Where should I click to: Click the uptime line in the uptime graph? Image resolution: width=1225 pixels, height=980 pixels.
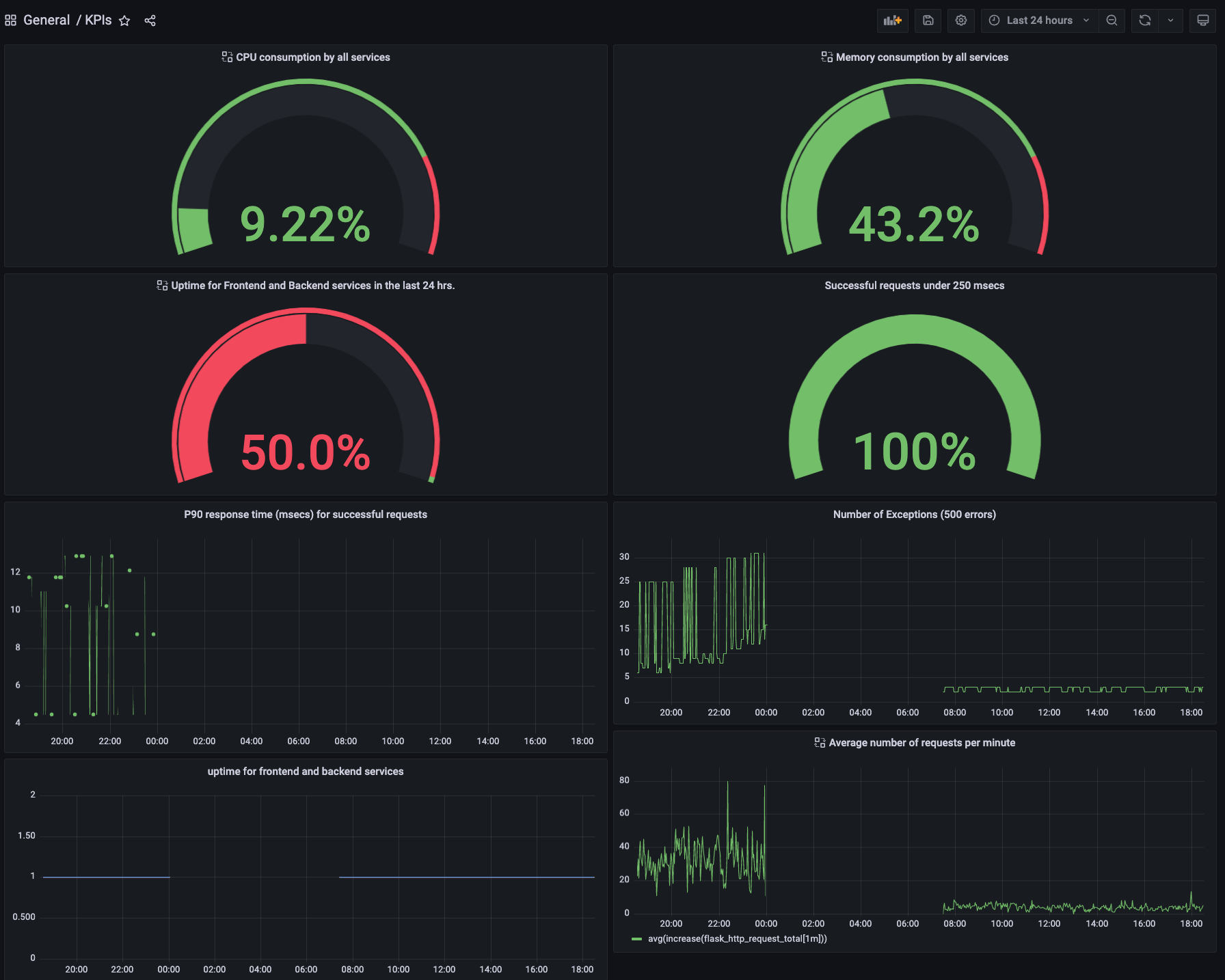467,877
